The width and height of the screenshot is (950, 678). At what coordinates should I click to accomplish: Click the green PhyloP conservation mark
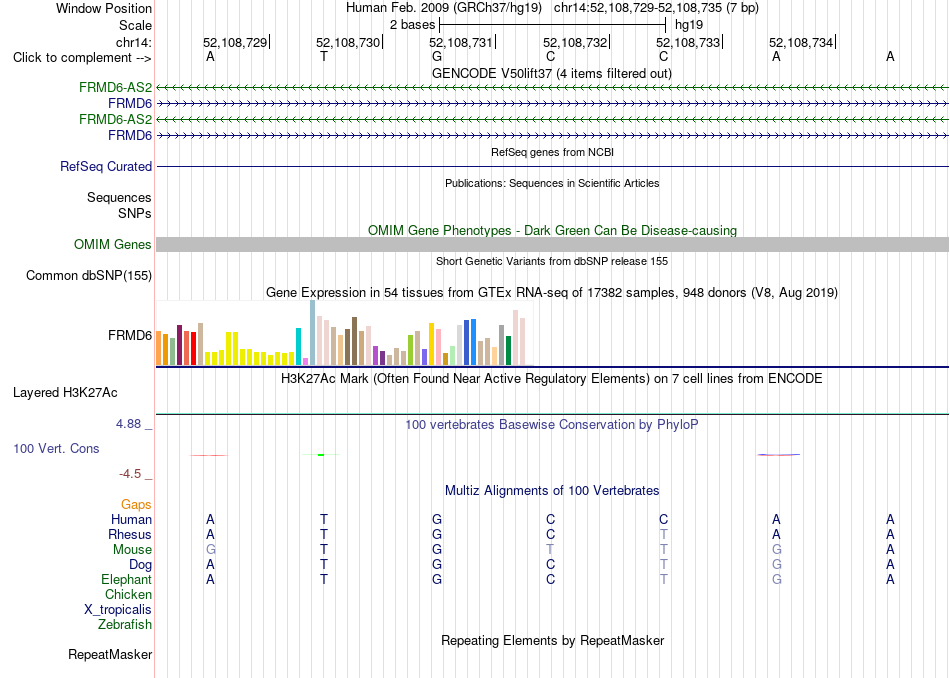321,454
